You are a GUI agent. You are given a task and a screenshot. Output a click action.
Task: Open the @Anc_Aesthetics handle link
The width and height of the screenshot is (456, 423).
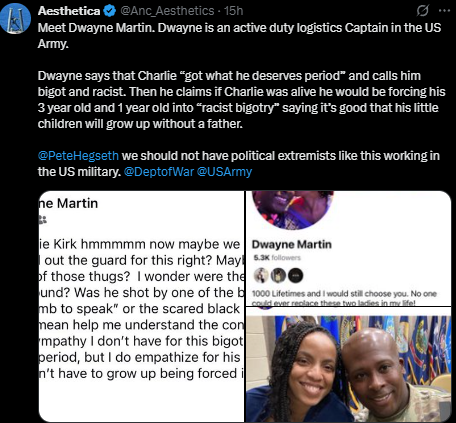(x=167, y=11)
